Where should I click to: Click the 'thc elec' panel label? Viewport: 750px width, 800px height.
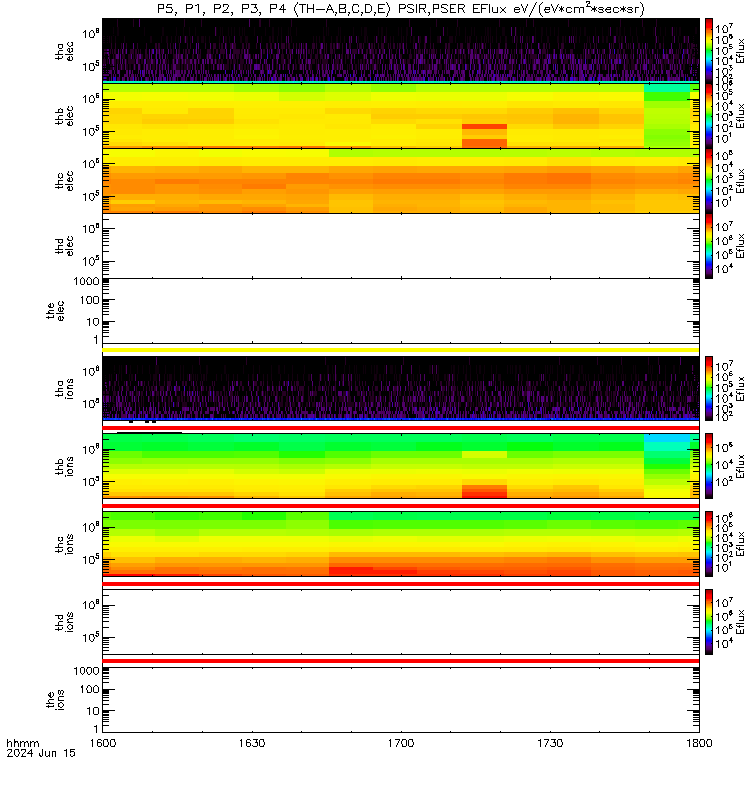pos(64,181)
